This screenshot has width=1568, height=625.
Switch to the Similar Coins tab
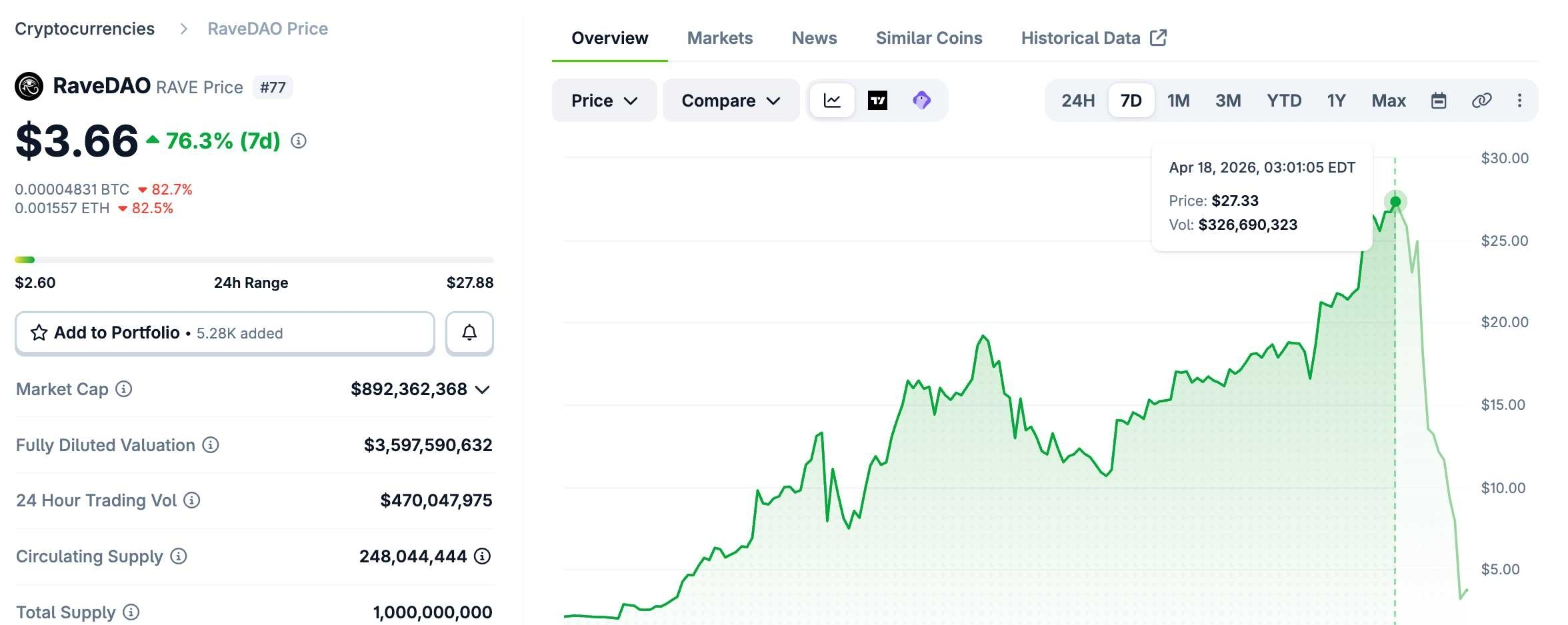click(x=929, y=38)
